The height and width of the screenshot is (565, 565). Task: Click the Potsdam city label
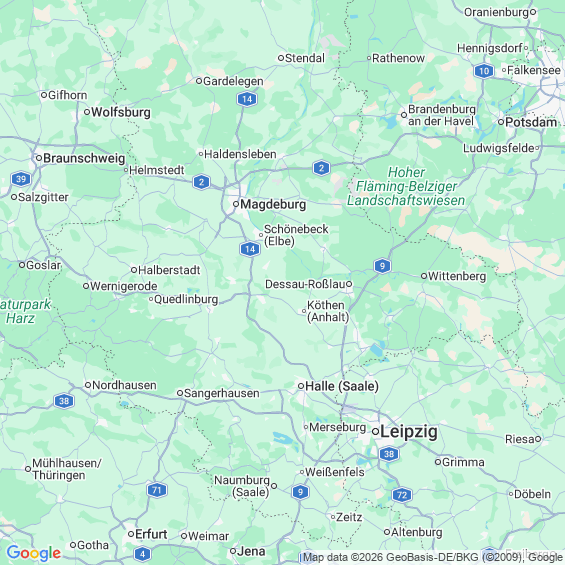pos(531,122)
